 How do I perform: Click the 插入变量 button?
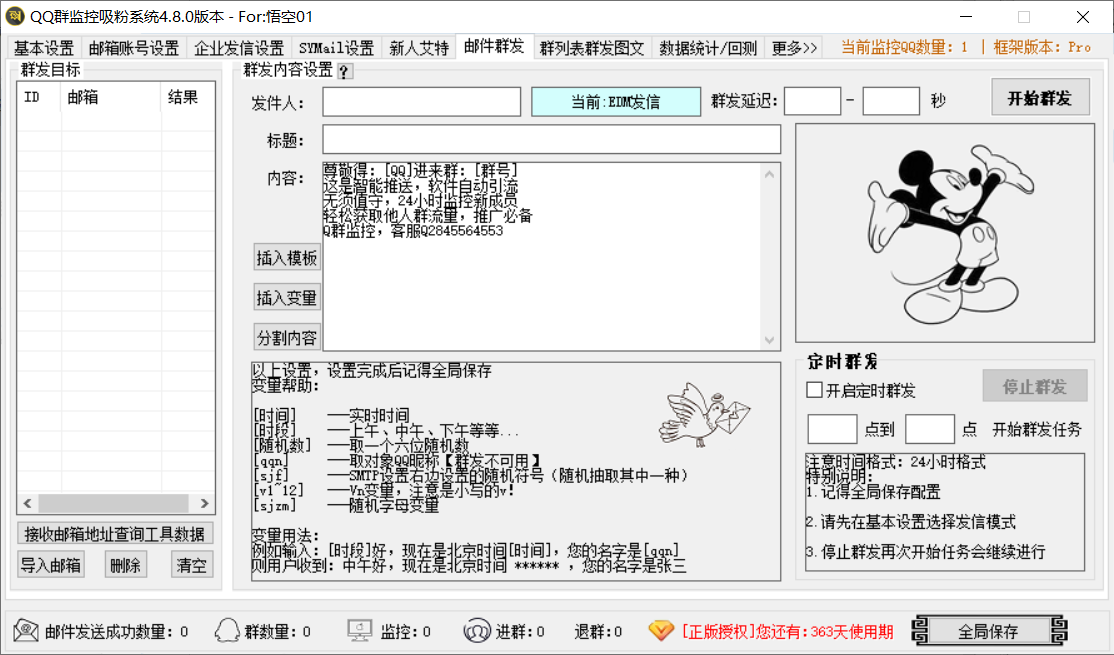tap(286, 297)
